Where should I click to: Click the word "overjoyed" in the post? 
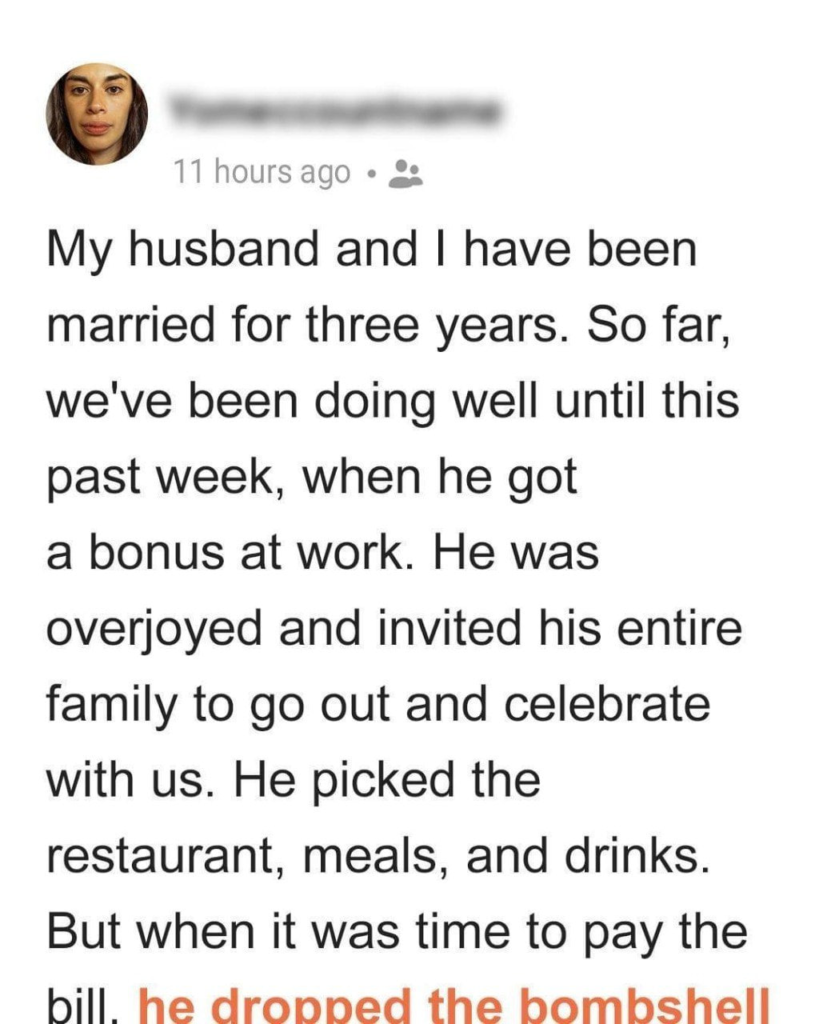click(155, 630)
